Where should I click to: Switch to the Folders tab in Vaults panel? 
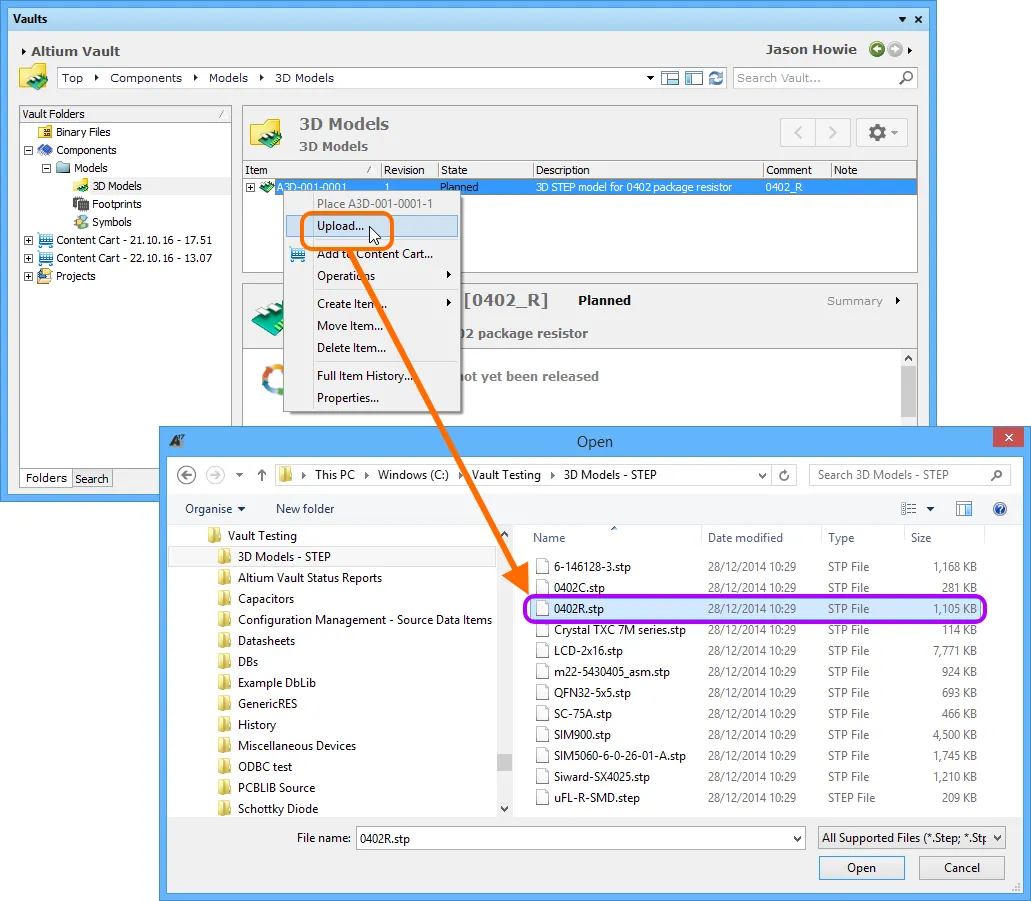(x=46, y=478)
